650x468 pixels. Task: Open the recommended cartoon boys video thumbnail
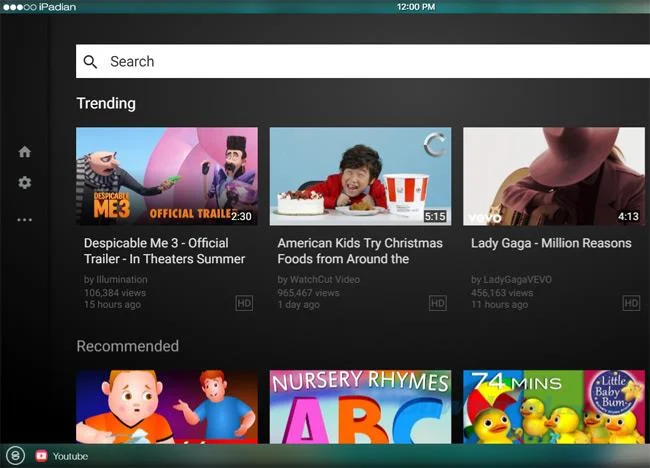pos(167,407)
